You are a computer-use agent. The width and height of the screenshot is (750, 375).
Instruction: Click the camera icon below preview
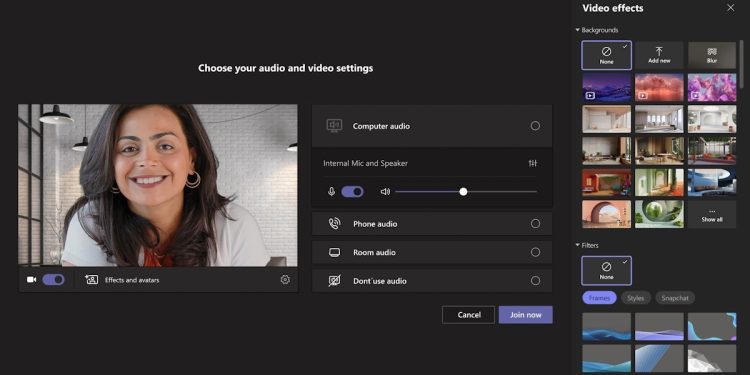point(32,280)
